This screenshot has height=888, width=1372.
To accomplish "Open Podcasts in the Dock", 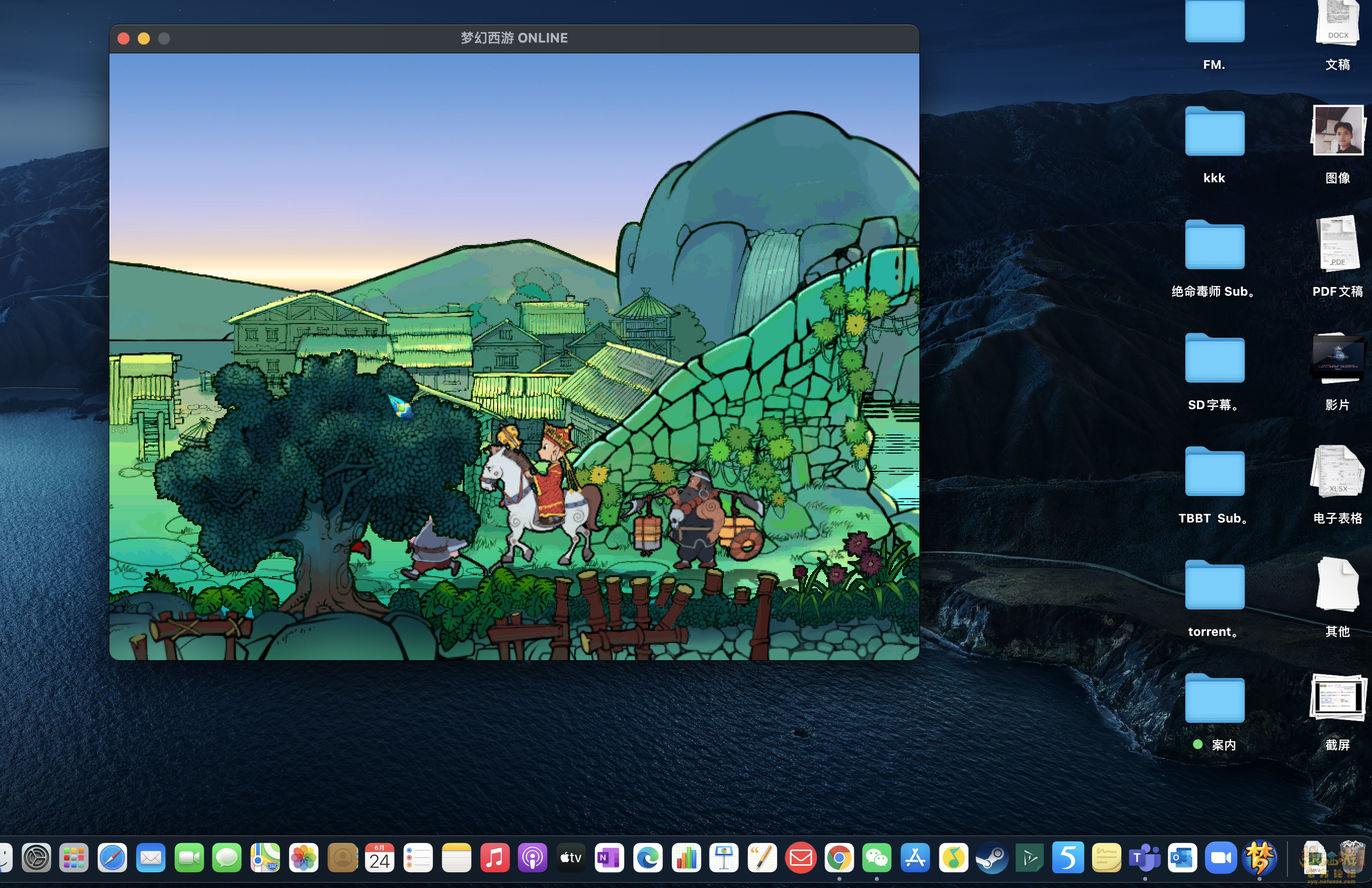I will 533,858.
